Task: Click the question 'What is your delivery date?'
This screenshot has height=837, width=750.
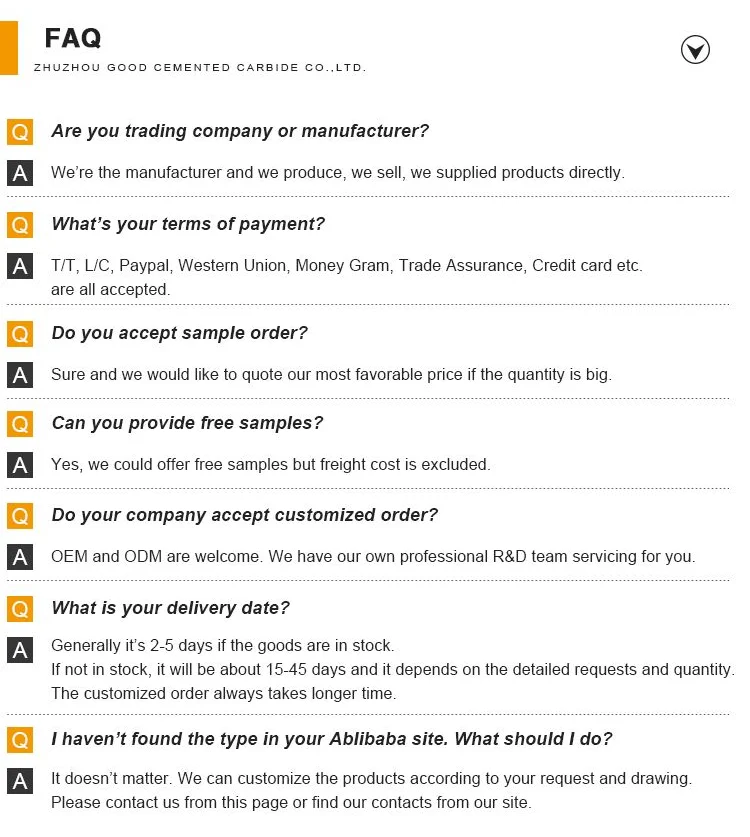Action: (x=170, y=608)
